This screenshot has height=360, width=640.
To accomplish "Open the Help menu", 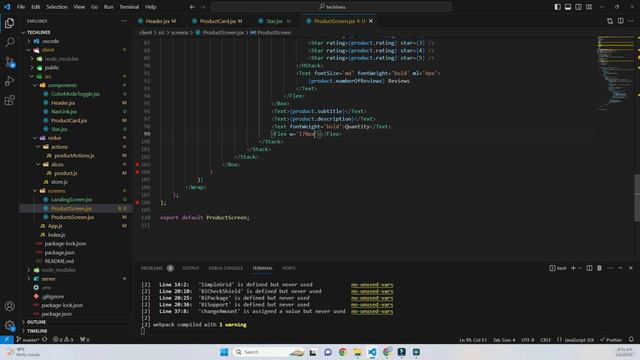I will point(151,7).
